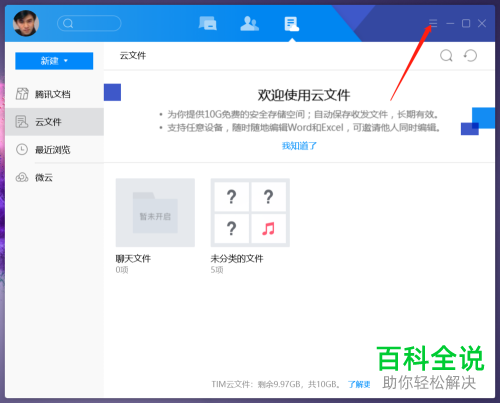Screen dimensions: 500x403
Task: Open 微云 in the sidebar
Action: coord(54,177)
